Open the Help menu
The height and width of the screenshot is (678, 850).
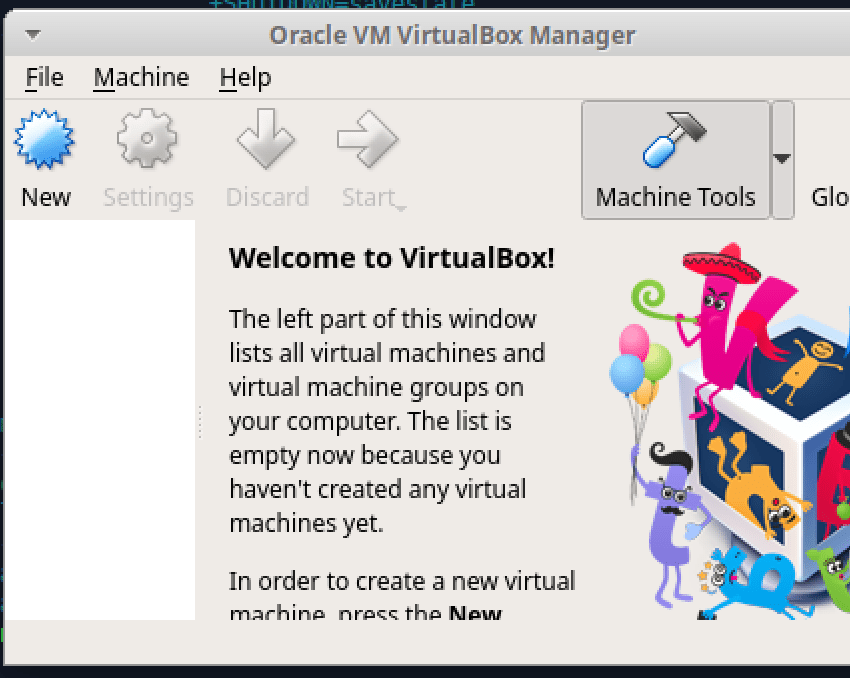(x=245, y=77)
